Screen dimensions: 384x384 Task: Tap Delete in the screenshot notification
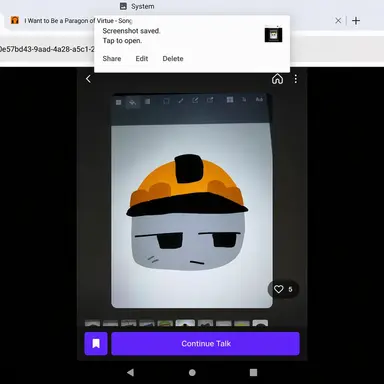click(173, 59)
